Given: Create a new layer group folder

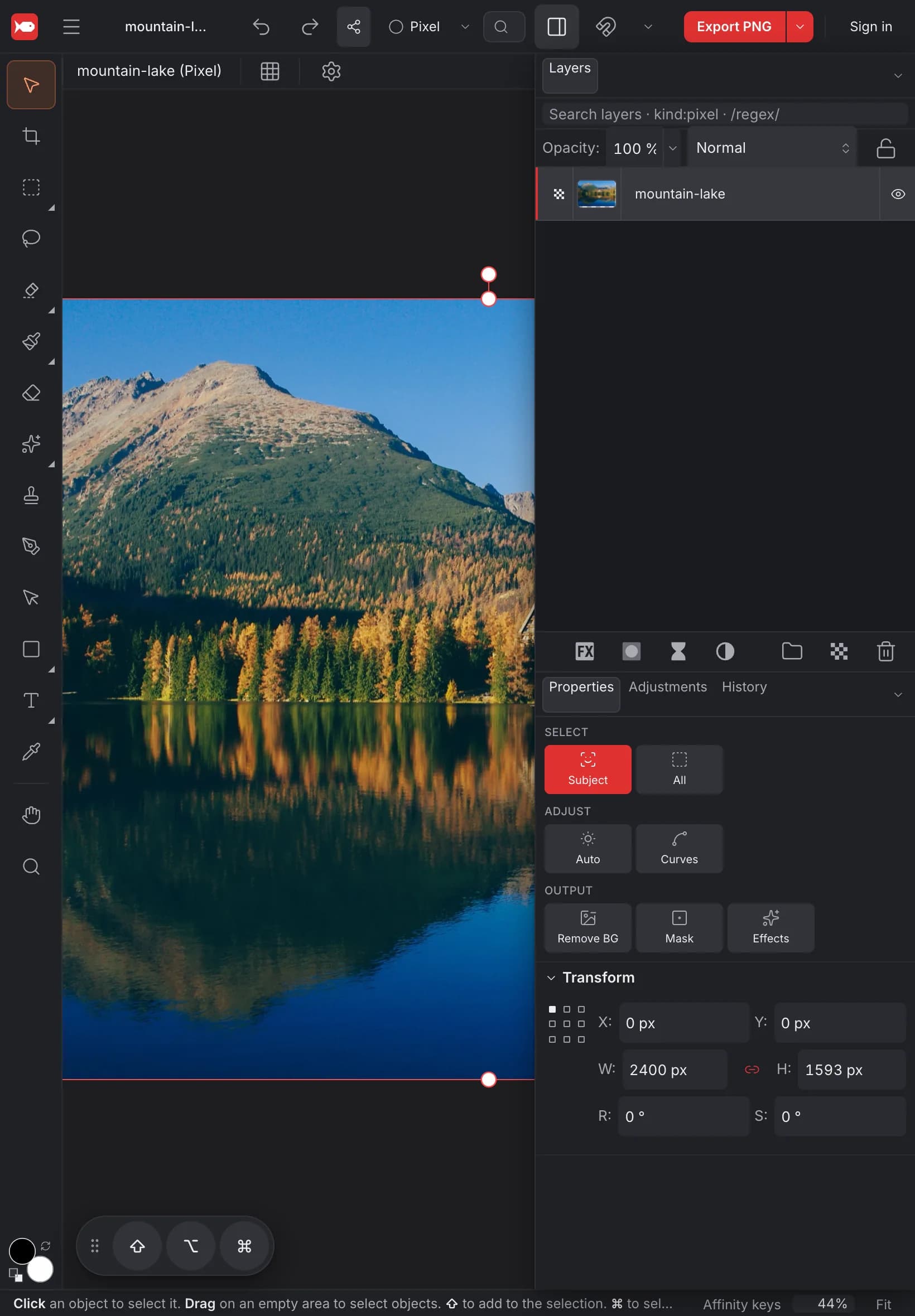Looking at the screenshot, I should pyautogui.click(x=792, y=651).
